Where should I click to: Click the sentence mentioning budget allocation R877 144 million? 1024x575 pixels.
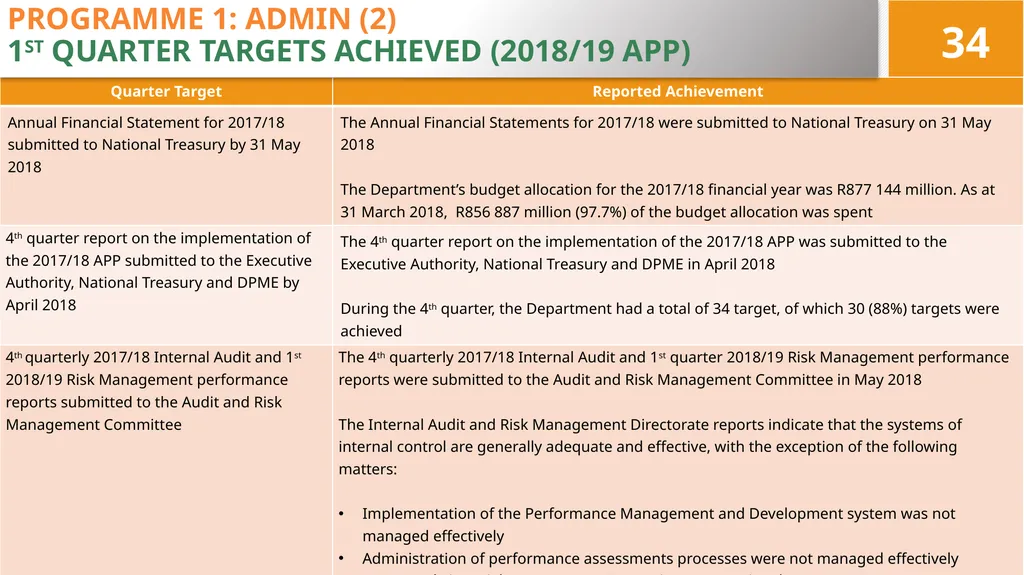tap(667, 201)
